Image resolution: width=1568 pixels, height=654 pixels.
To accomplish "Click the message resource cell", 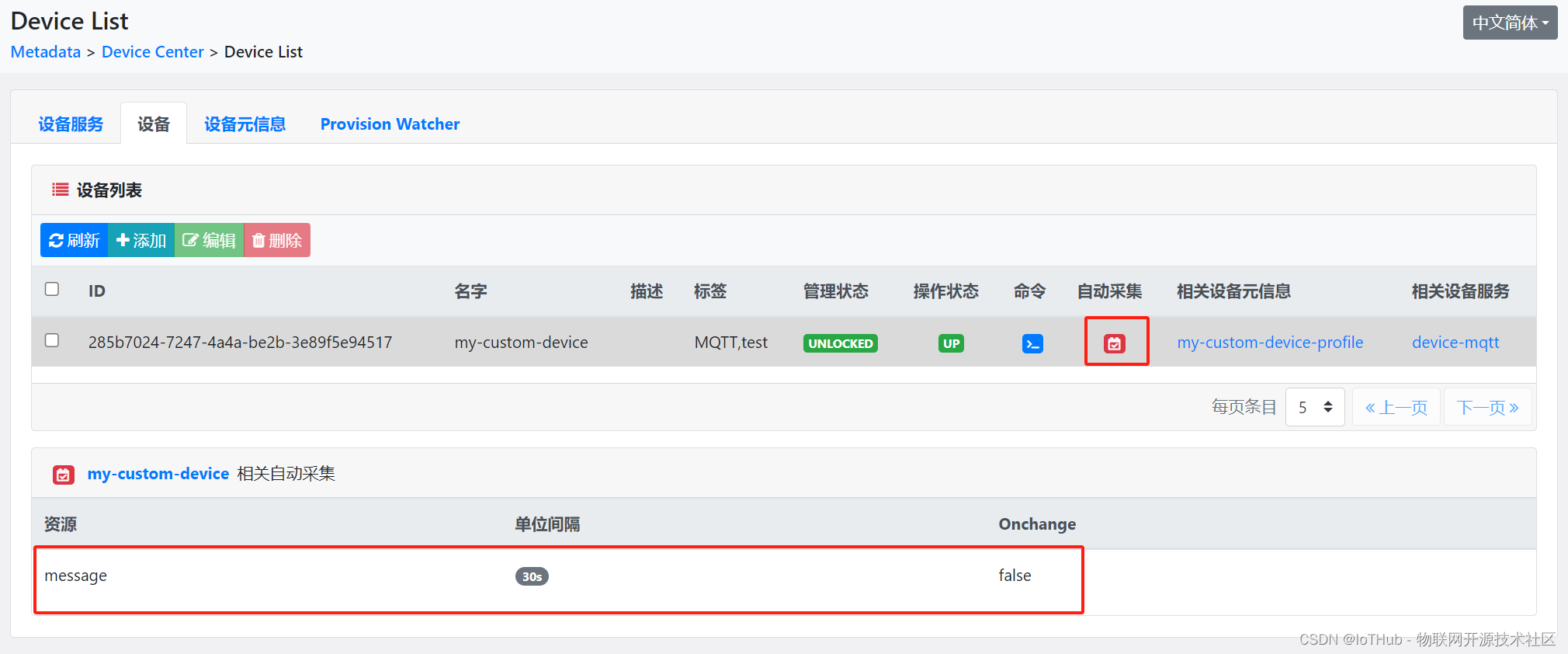I will pos(76,576).
